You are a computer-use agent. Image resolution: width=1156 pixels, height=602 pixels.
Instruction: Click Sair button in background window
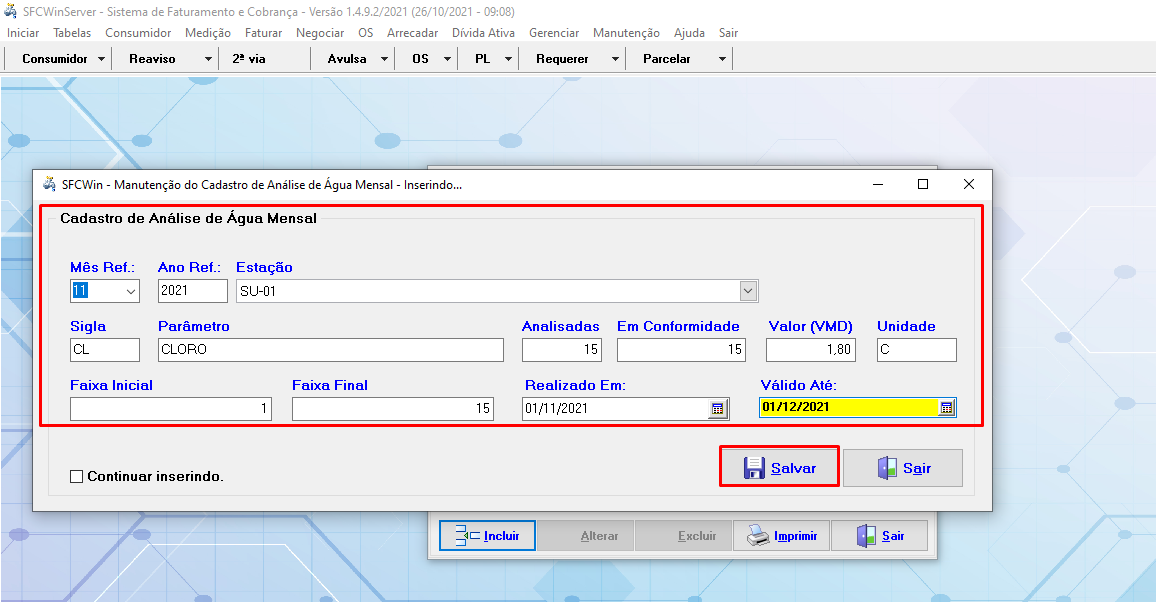click(879, 536)
